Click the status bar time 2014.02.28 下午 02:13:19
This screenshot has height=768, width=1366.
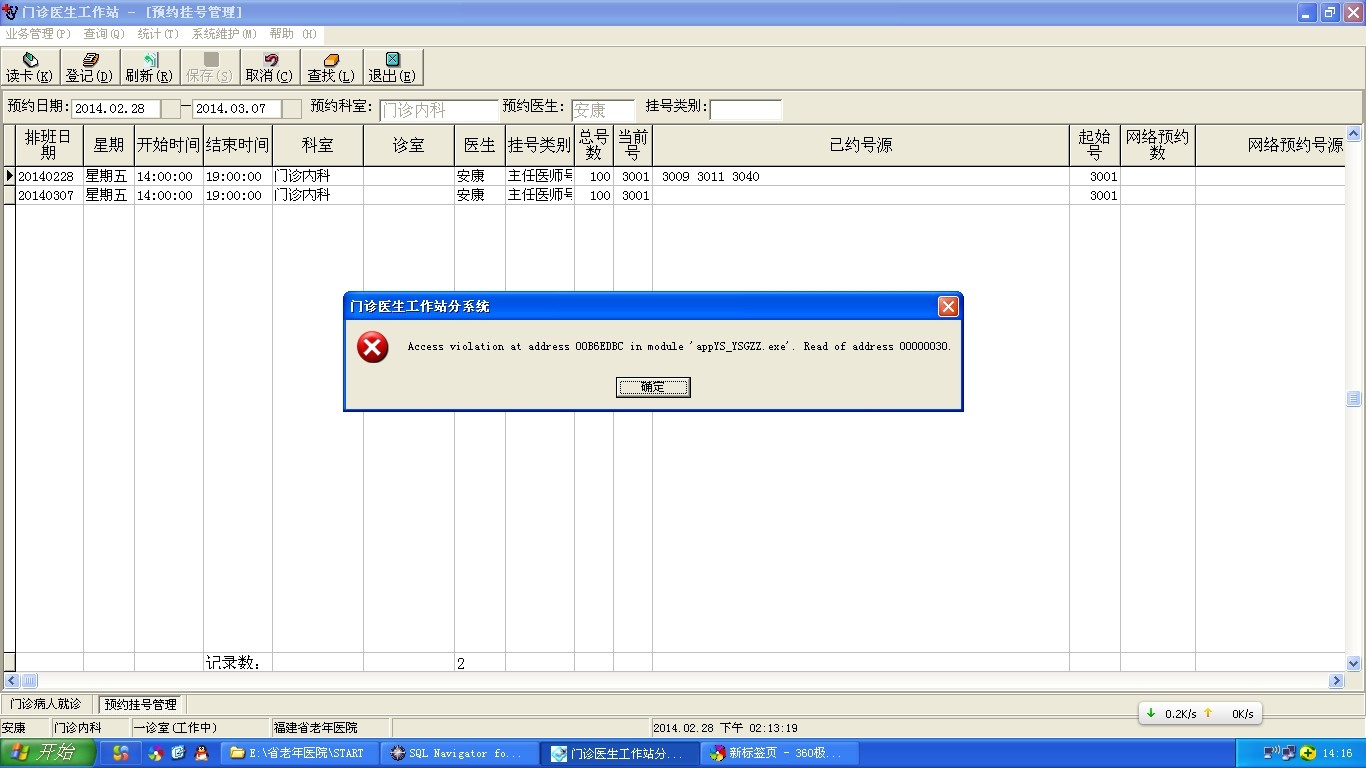tap(725, 728)
